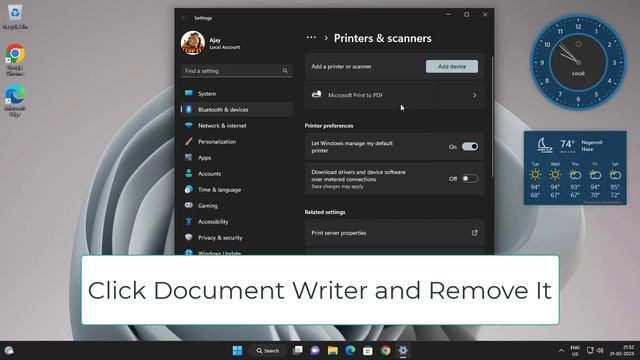This screenshot has width=640, height=360.
Task: Open Microsoft Store from the taskbar
Action: 368,350
